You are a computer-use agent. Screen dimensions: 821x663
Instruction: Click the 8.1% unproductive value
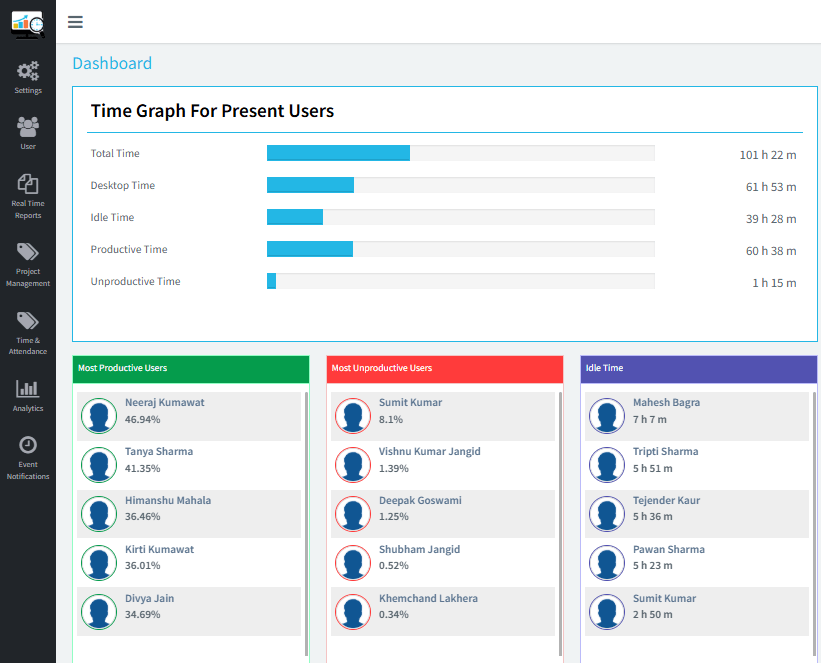391,419
